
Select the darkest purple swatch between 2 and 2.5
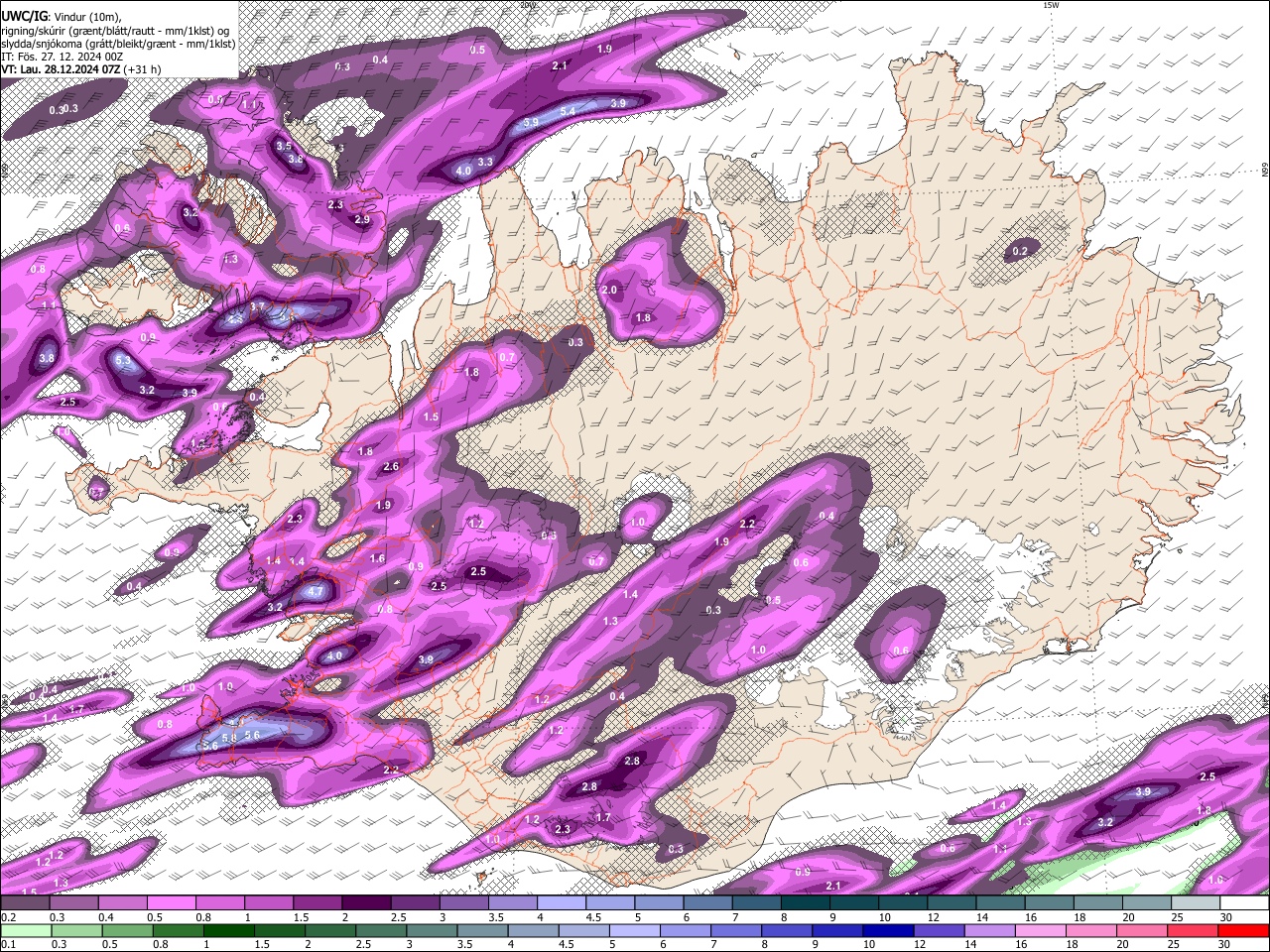[x=366, y=903]
